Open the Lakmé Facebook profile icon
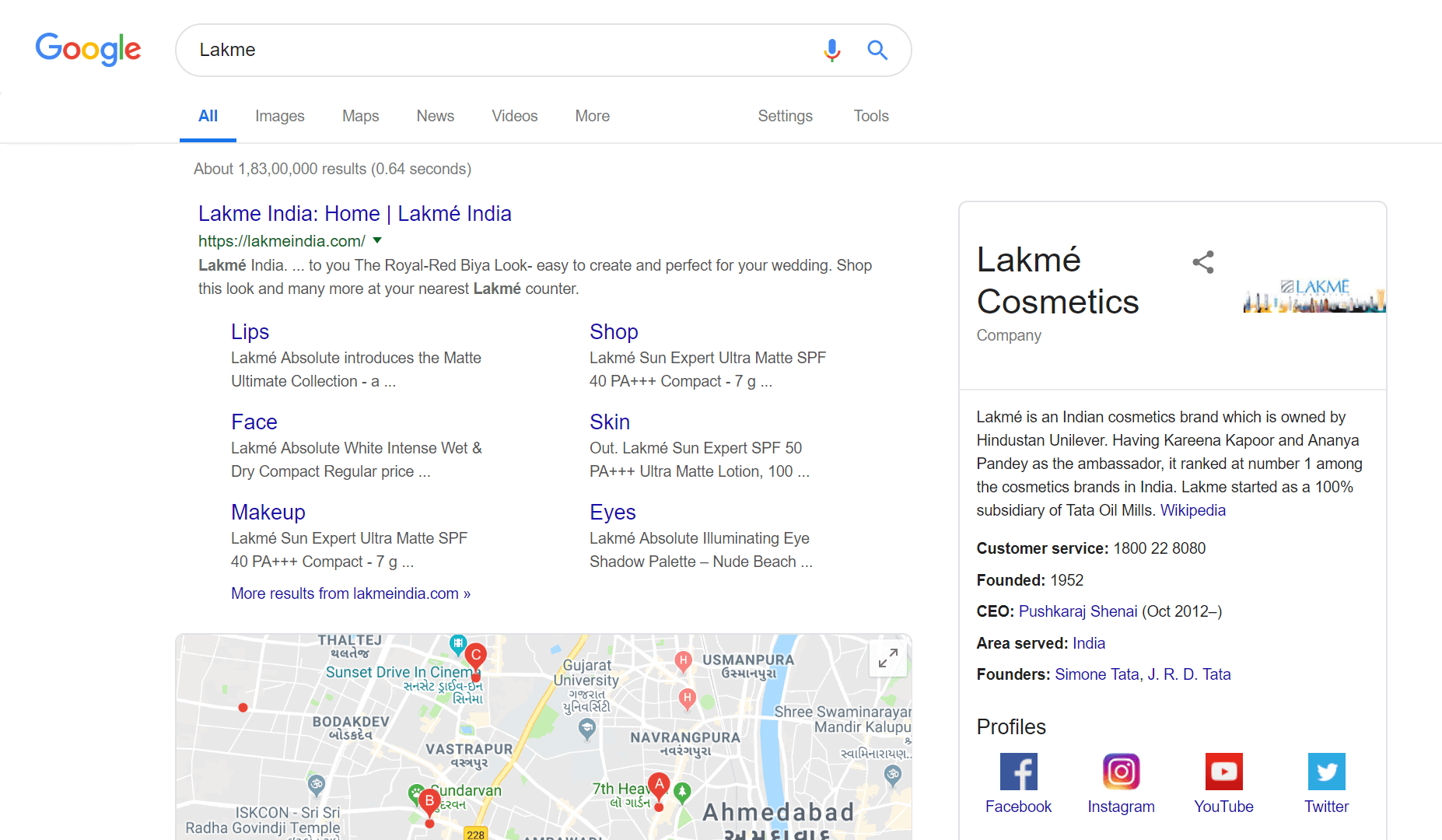 [x=1018, y=772]
